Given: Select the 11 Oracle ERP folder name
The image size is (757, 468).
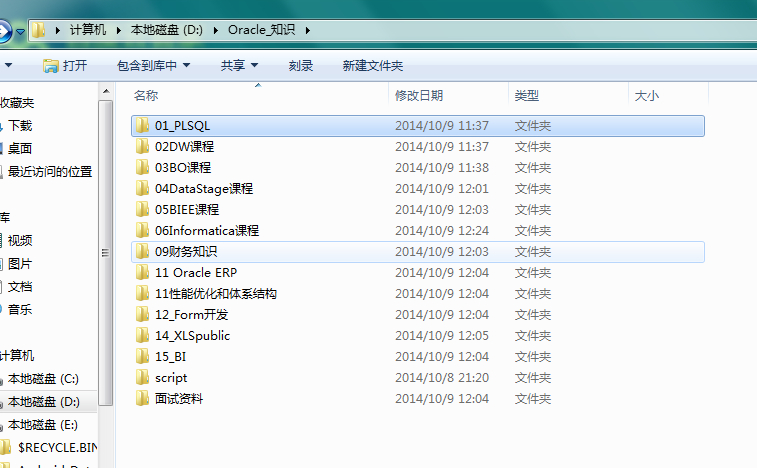Looking at the screenshot, I should [196, 272].
